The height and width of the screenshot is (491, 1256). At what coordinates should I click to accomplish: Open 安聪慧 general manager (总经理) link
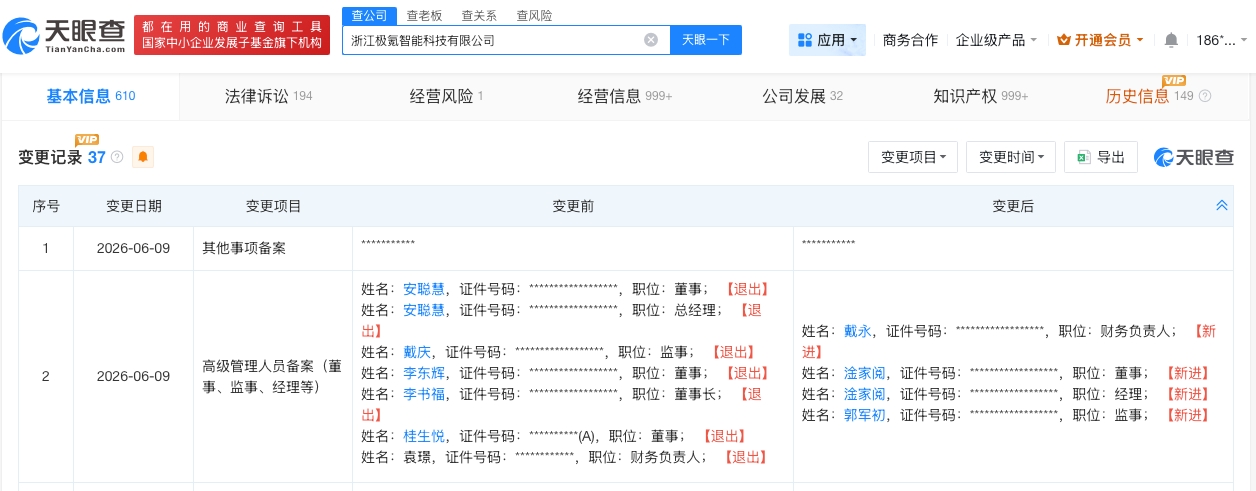click(x=424, y=310)
